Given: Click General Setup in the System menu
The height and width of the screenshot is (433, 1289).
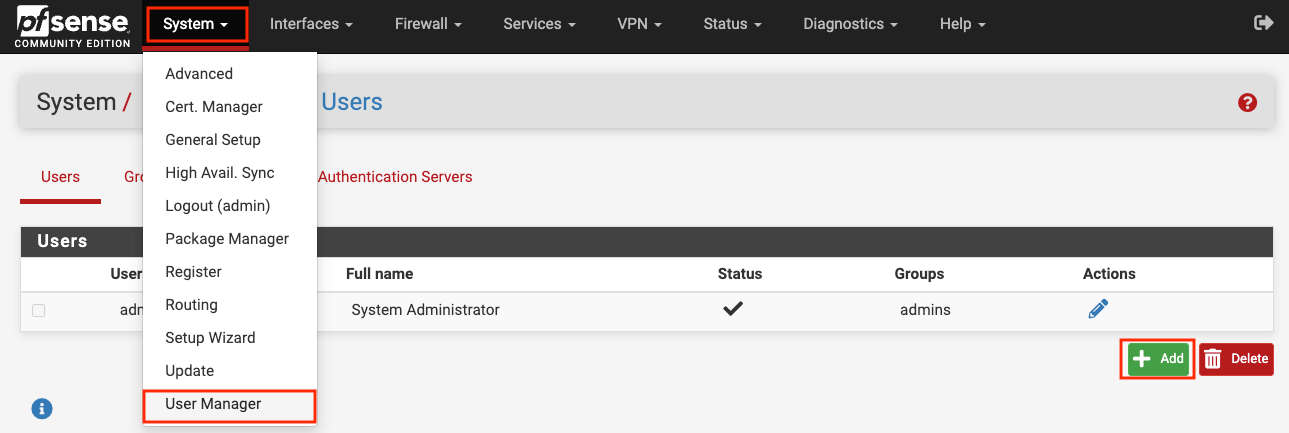Looking at the screenshot, I should [213, 140].
